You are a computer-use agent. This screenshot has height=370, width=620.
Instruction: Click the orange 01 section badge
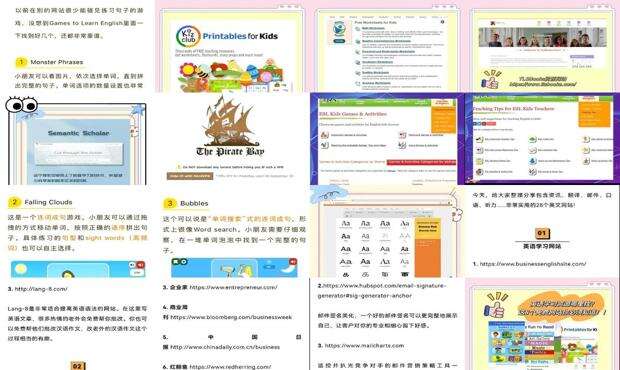click(x=542, y=233)
